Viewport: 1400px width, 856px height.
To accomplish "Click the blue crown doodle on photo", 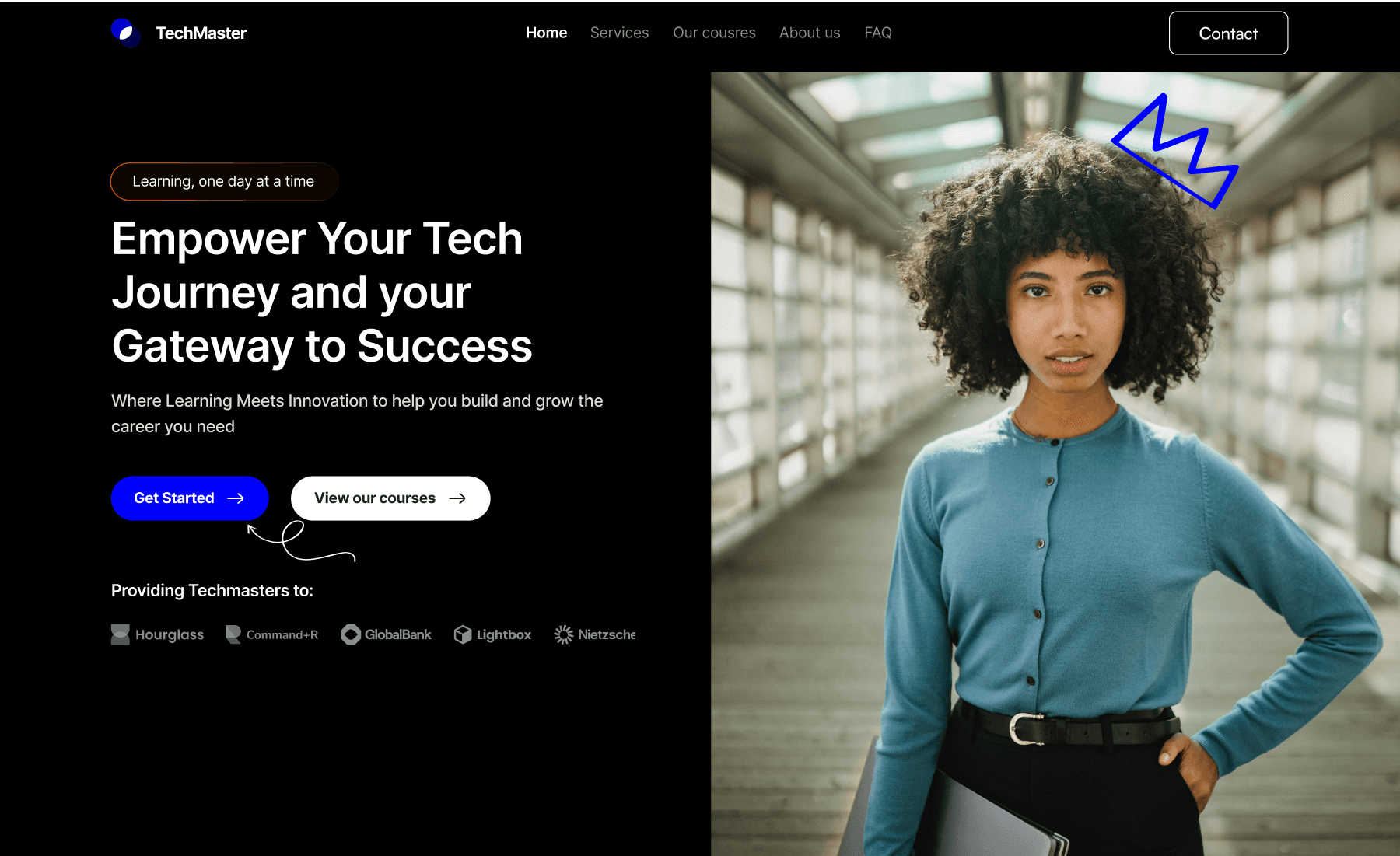I will 1174,152.
